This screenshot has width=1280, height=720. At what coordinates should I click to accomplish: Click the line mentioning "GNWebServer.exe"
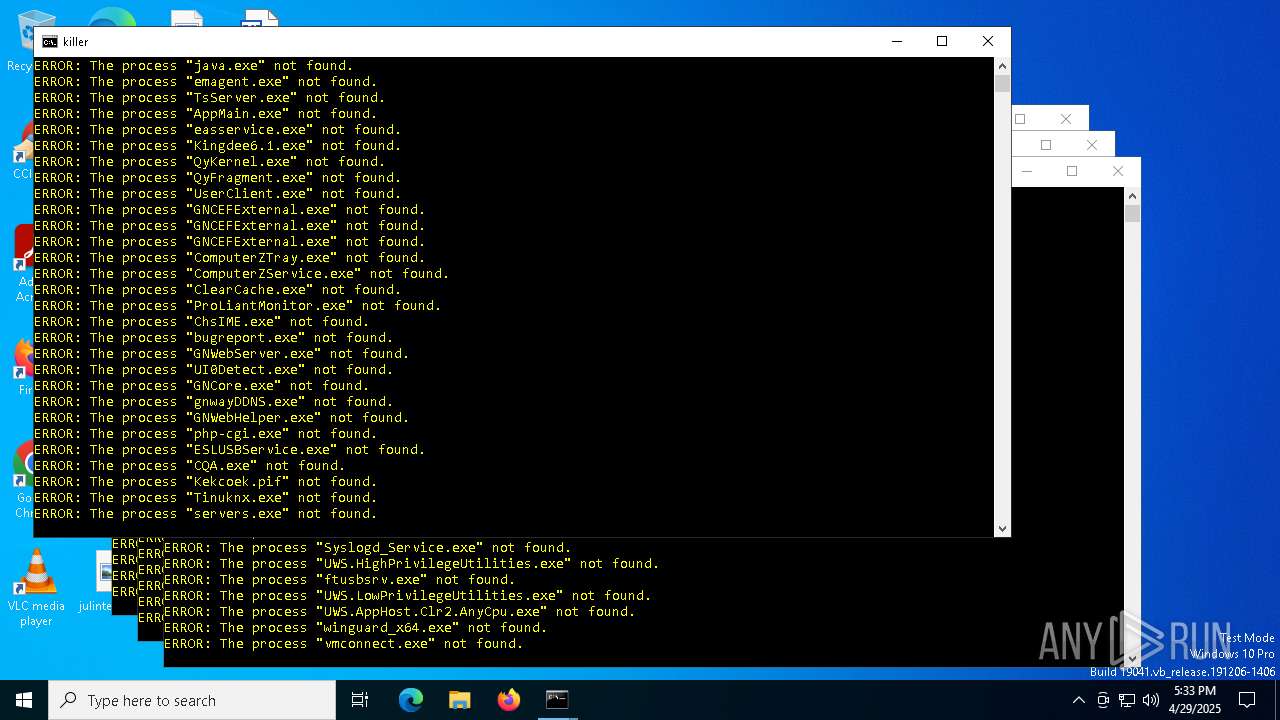[222, 354]
